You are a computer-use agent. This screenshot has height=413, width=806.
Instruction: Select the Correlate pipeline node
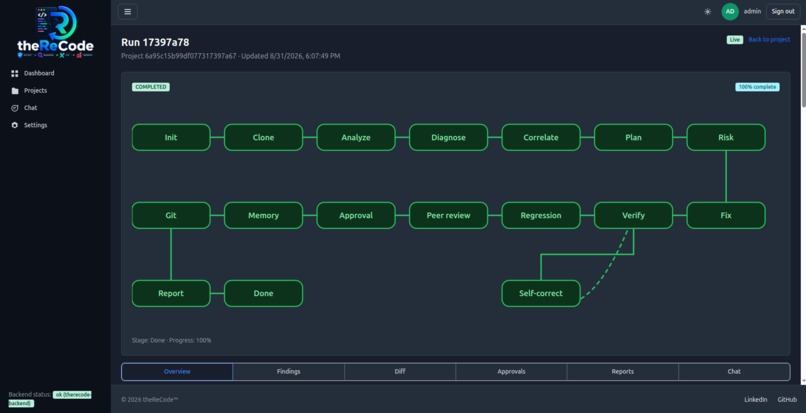click(541, 137)
